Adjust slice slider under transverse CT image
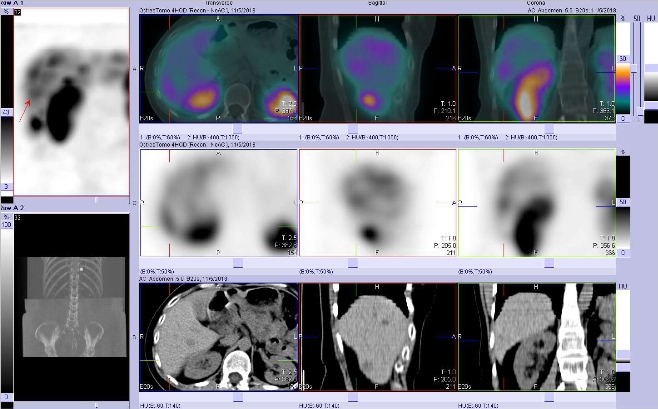 tap(238, 396)
